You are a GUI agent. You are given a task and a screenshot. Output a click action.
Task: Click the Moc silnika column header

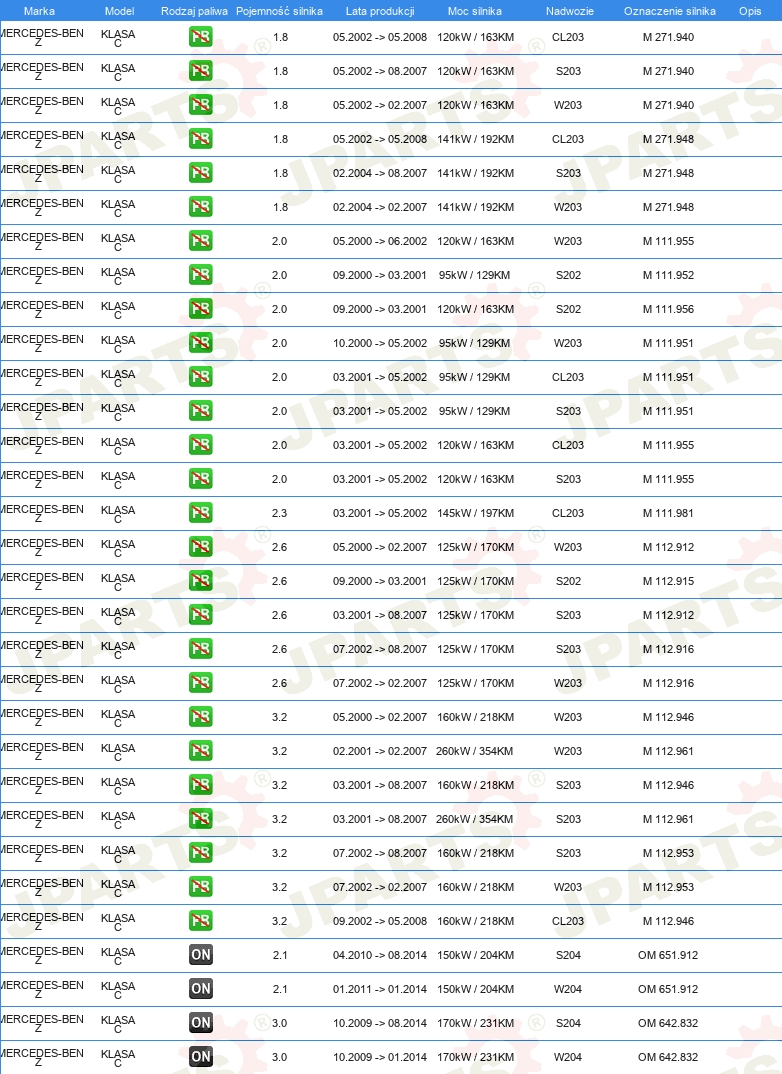click(x=475, y=11)
